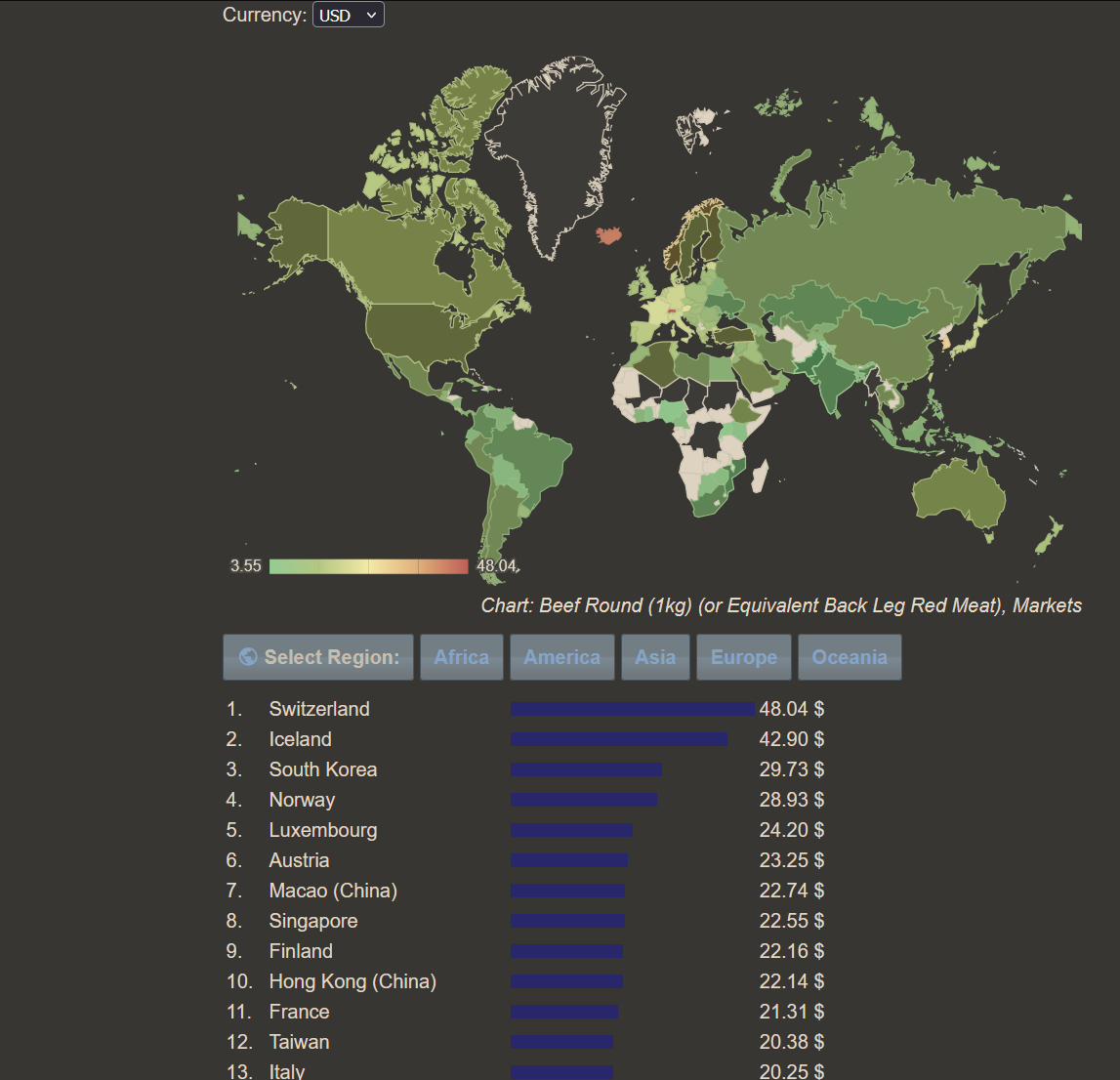
Task: Click Taiwan in the ranking list
Action: pos(300,1042)
